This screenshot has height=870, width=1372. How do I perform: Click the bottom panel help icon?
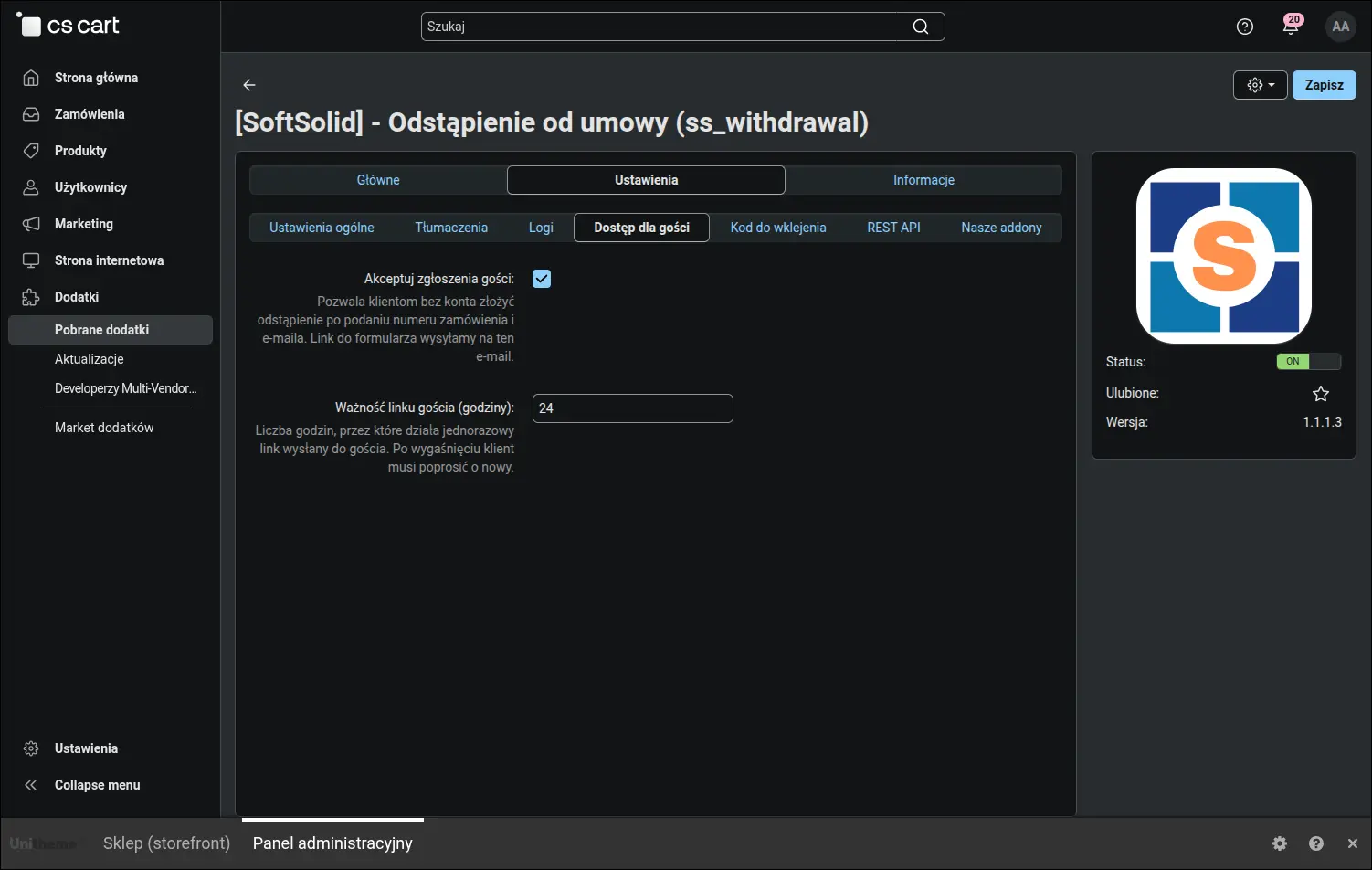1316,843
